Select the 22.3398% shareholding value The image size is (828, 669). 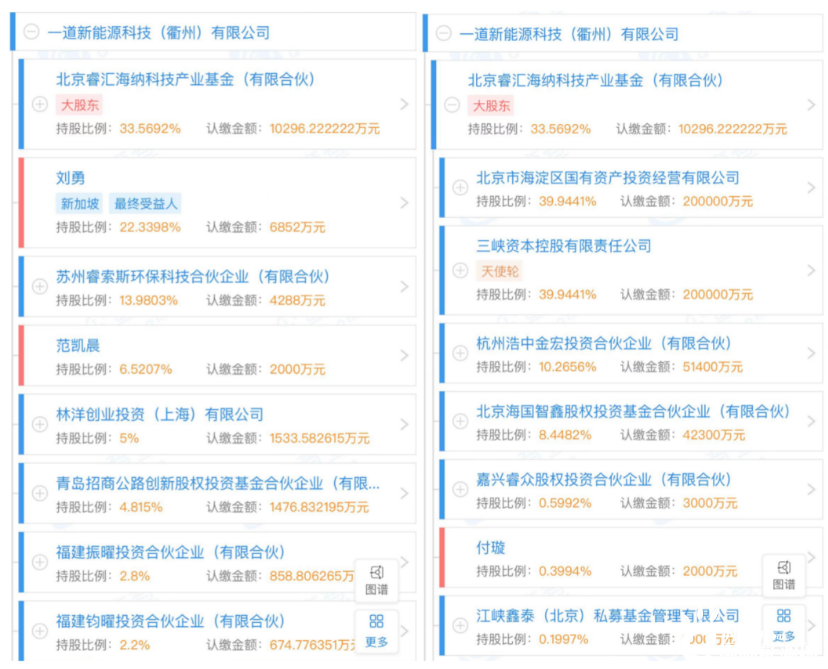[x=150, y=227]
